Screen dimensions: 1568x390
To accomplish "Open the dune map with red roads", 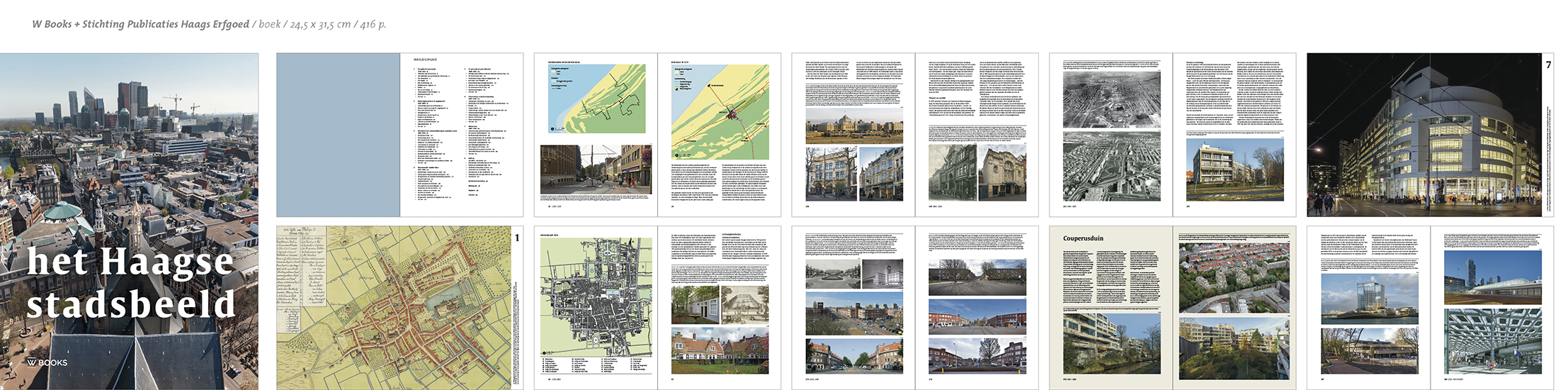I will coord(720,111).
